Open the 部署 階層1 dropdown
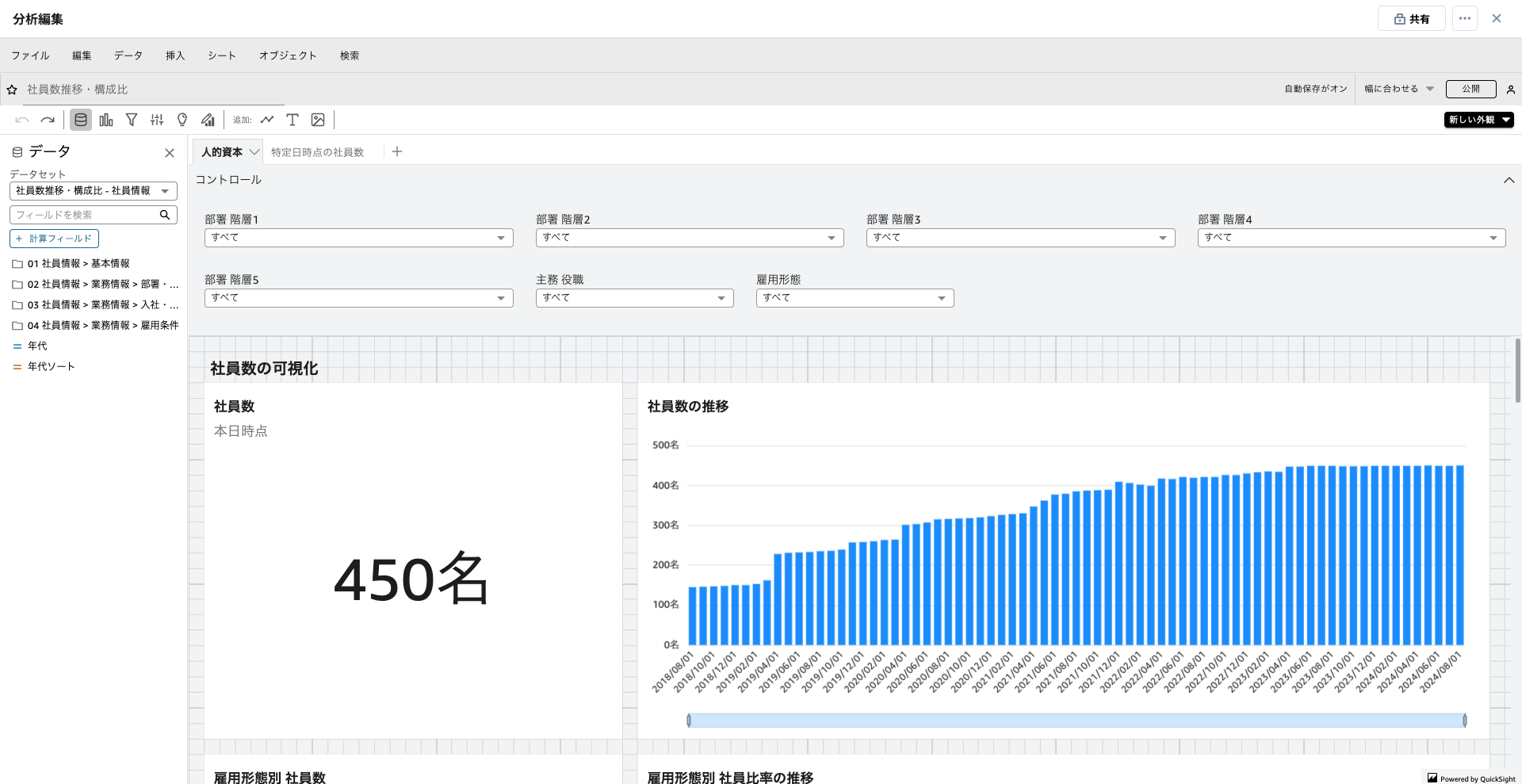 point(358,238)
